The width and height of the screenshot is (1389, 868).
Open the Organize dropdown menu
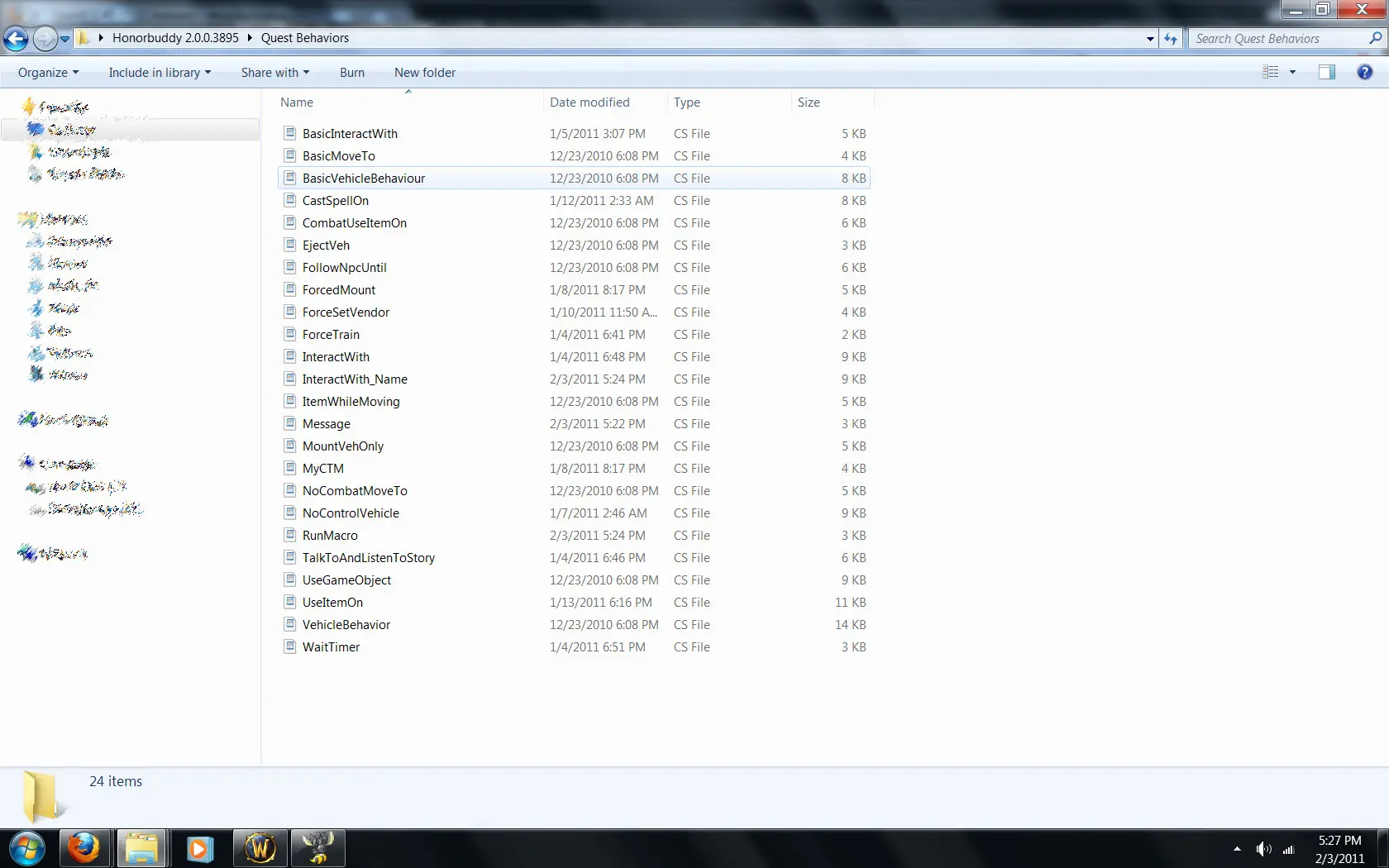(x=48, y=73)
